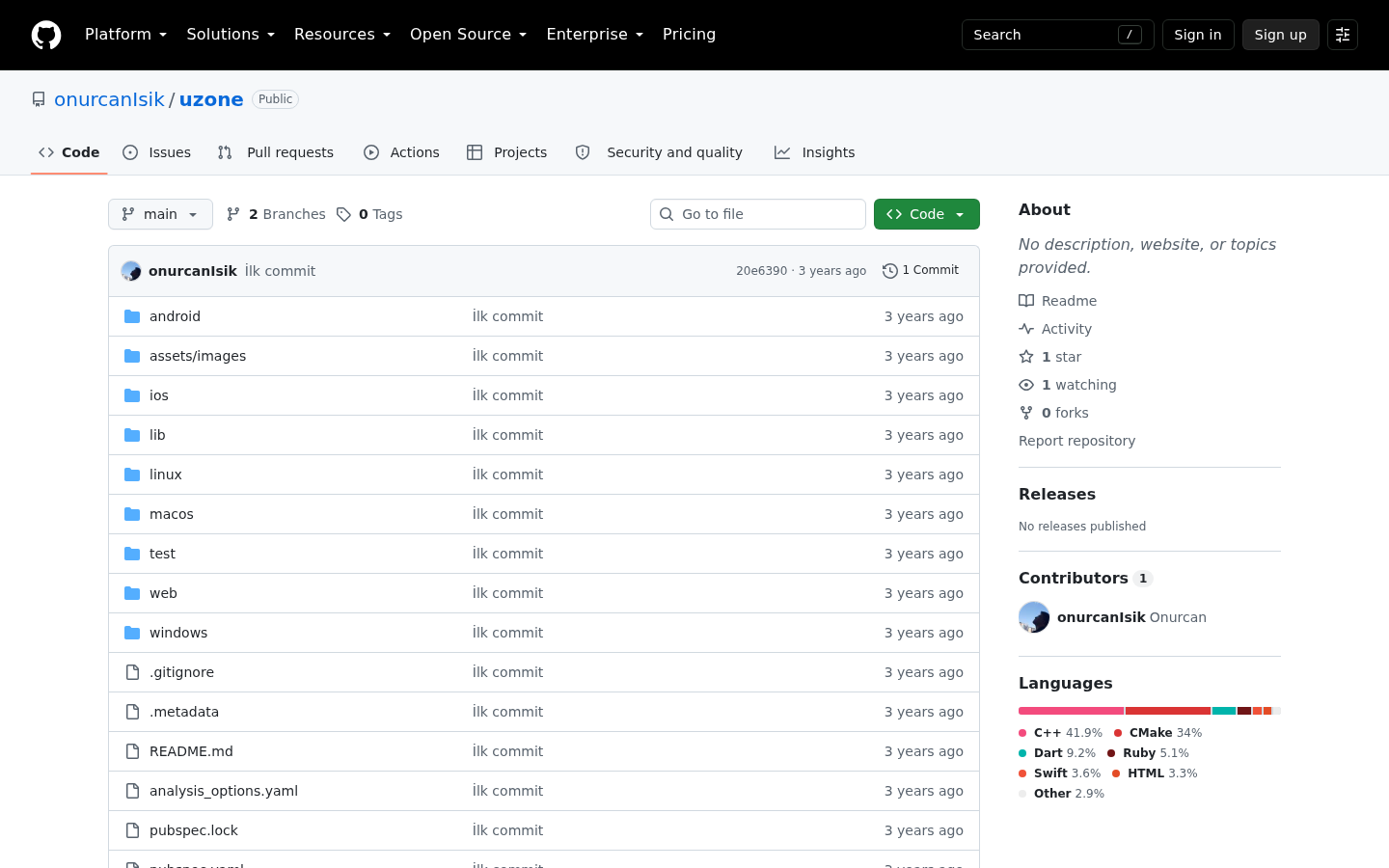Expand the Platform menu
Screen dimensions: 1389x868
(x=125, y=35)
